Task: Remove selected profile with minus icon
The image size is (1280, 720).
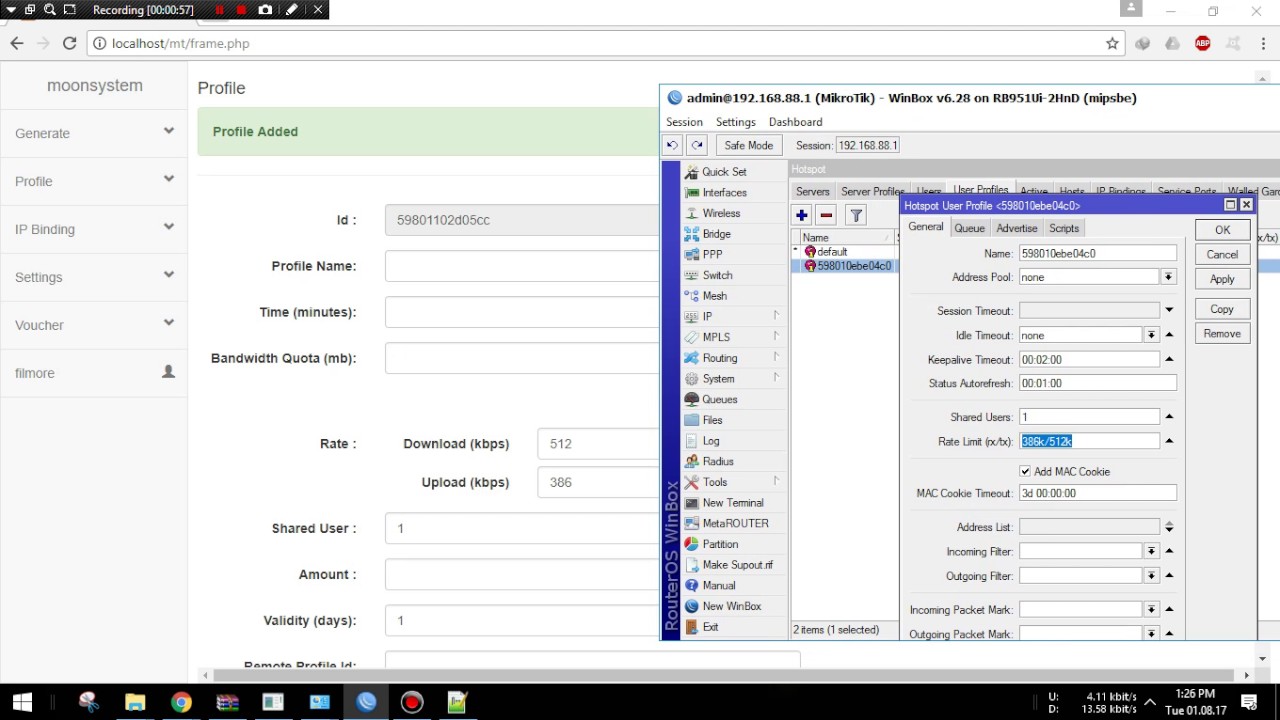Action: [x=826, y=215]
